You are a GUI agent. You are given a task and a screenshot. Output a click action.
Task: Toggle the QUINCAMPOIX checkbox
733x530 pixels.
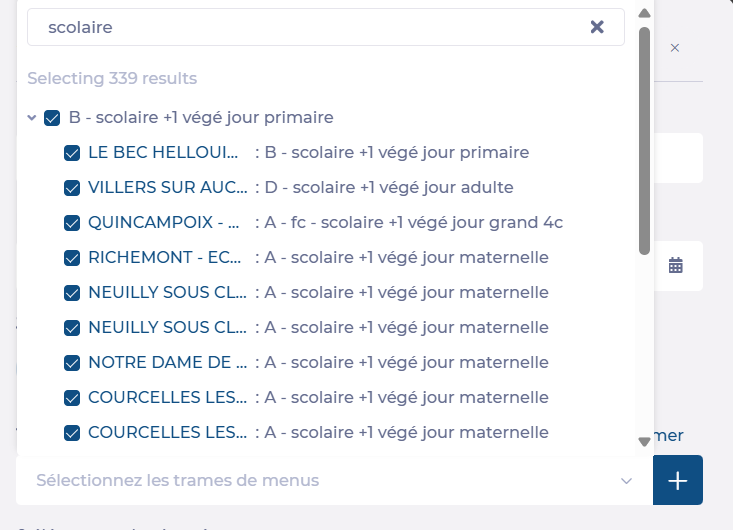click(72, 223)
